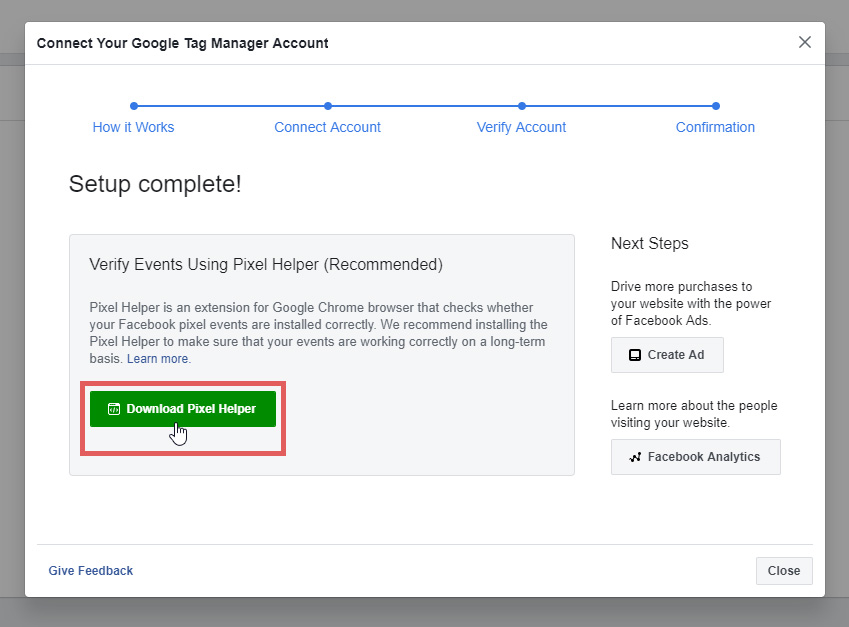
Task: Click the progress dot above Connect Account
Action: [x=328, y=106]
